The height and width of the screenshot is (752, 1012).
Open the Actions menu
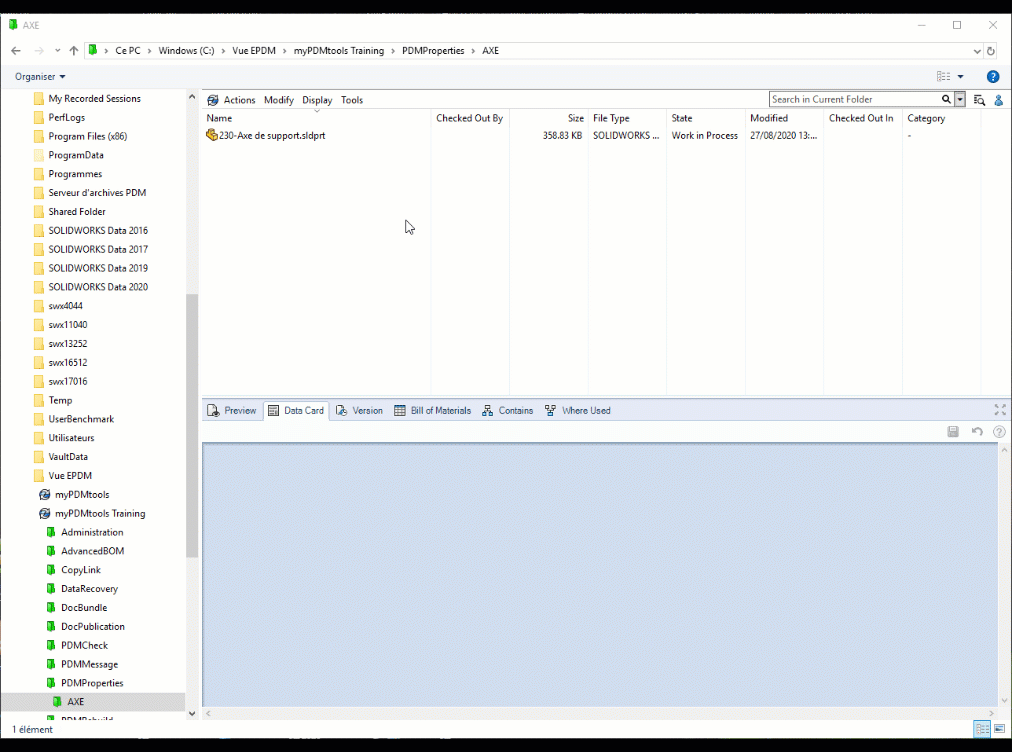click(231, 100)
